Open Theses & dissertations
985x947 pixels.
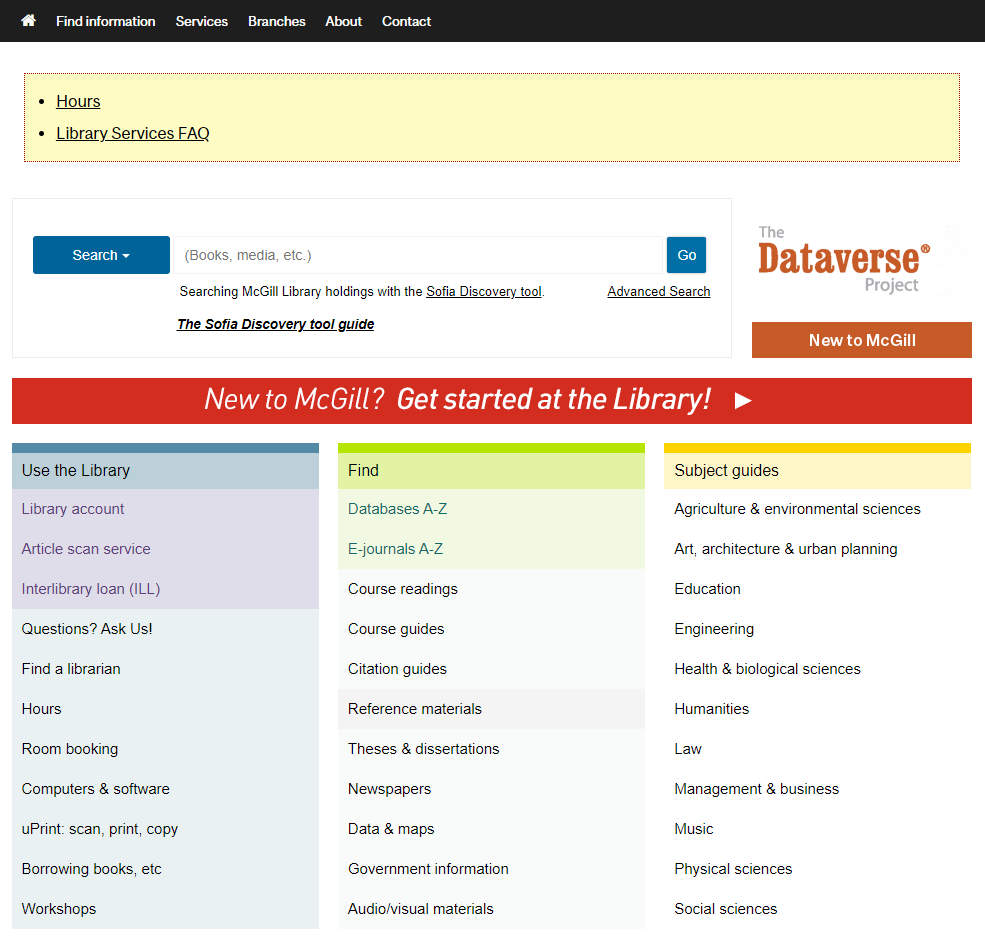click(x=423, y=749)
